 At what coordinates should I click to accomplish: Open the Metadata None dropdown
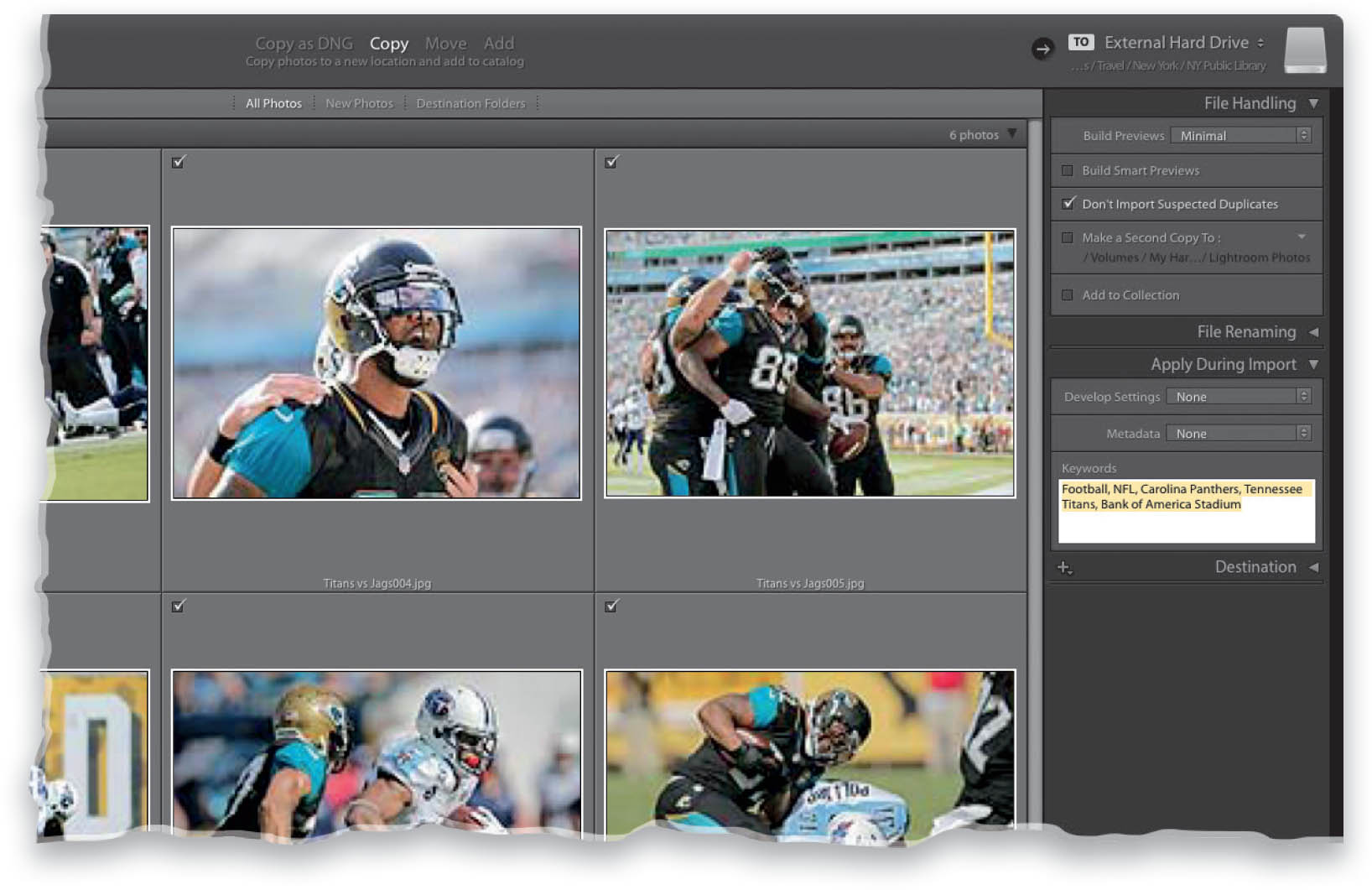pos(1238,434)
